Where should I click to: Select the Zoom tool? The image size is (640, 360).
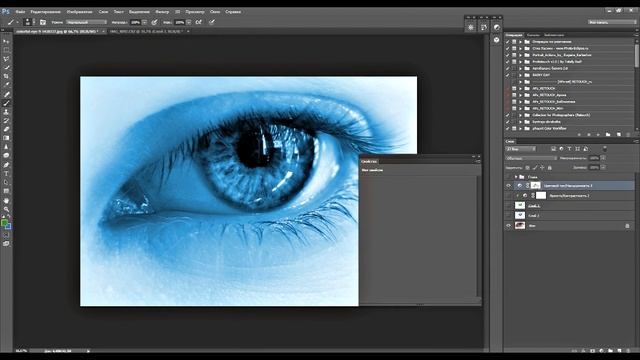[x=6, y=209]
